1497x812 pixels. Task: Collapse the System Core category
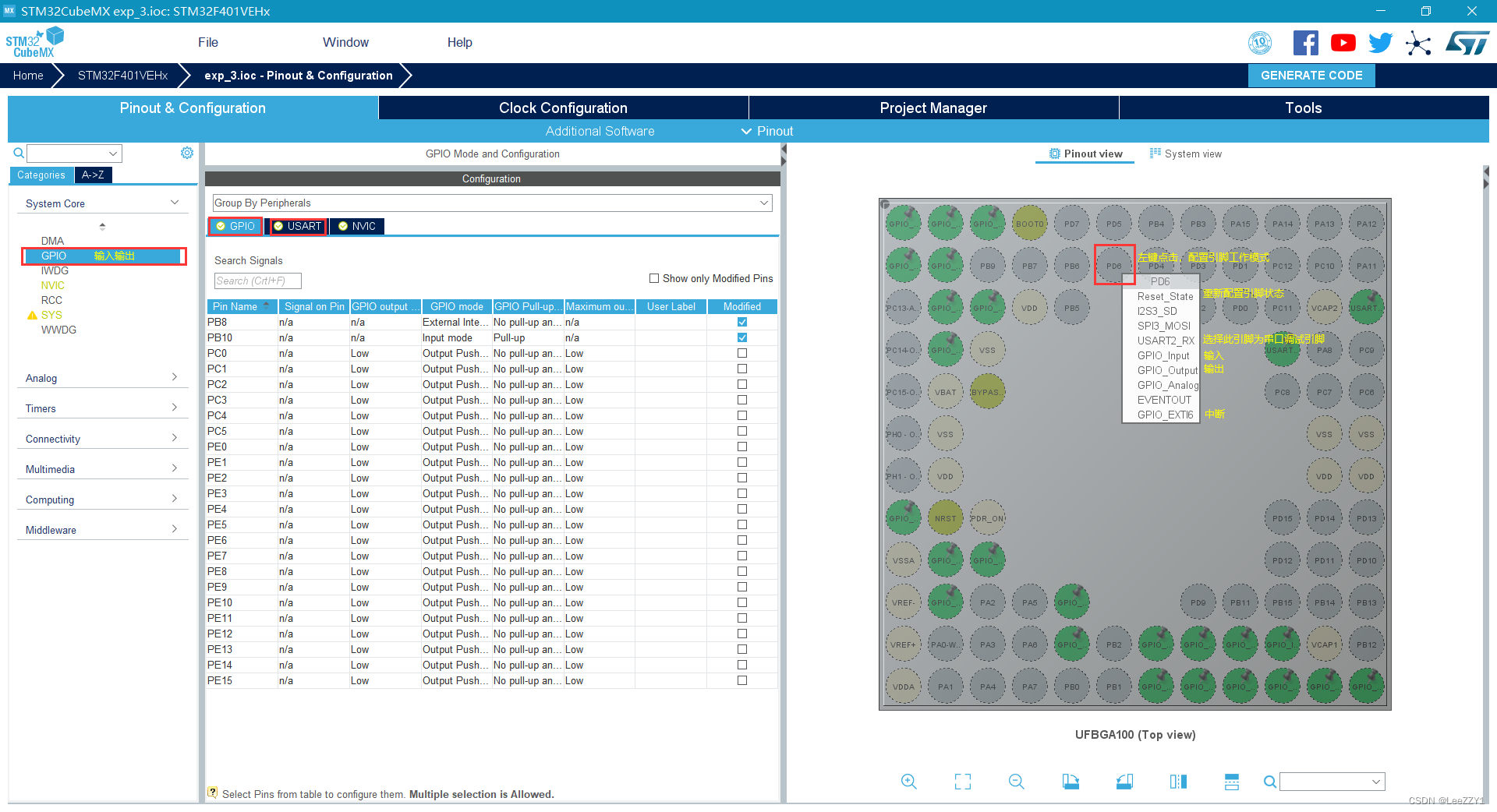102,203
